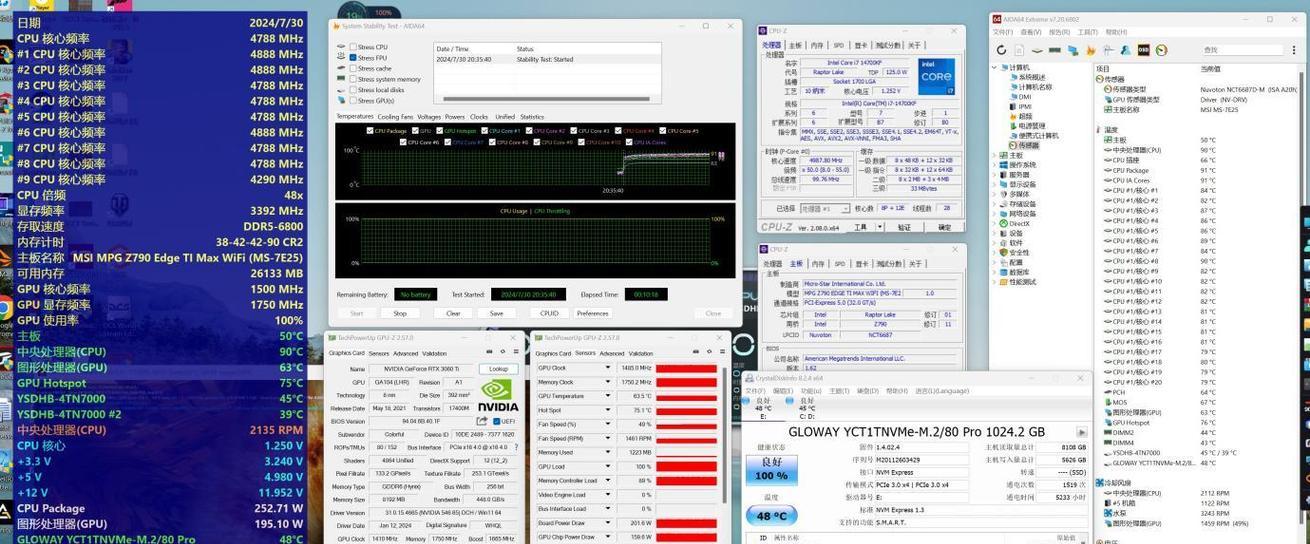Click the Stop button in stability test
1310x544 pixels.
click(x=400, y=313)
